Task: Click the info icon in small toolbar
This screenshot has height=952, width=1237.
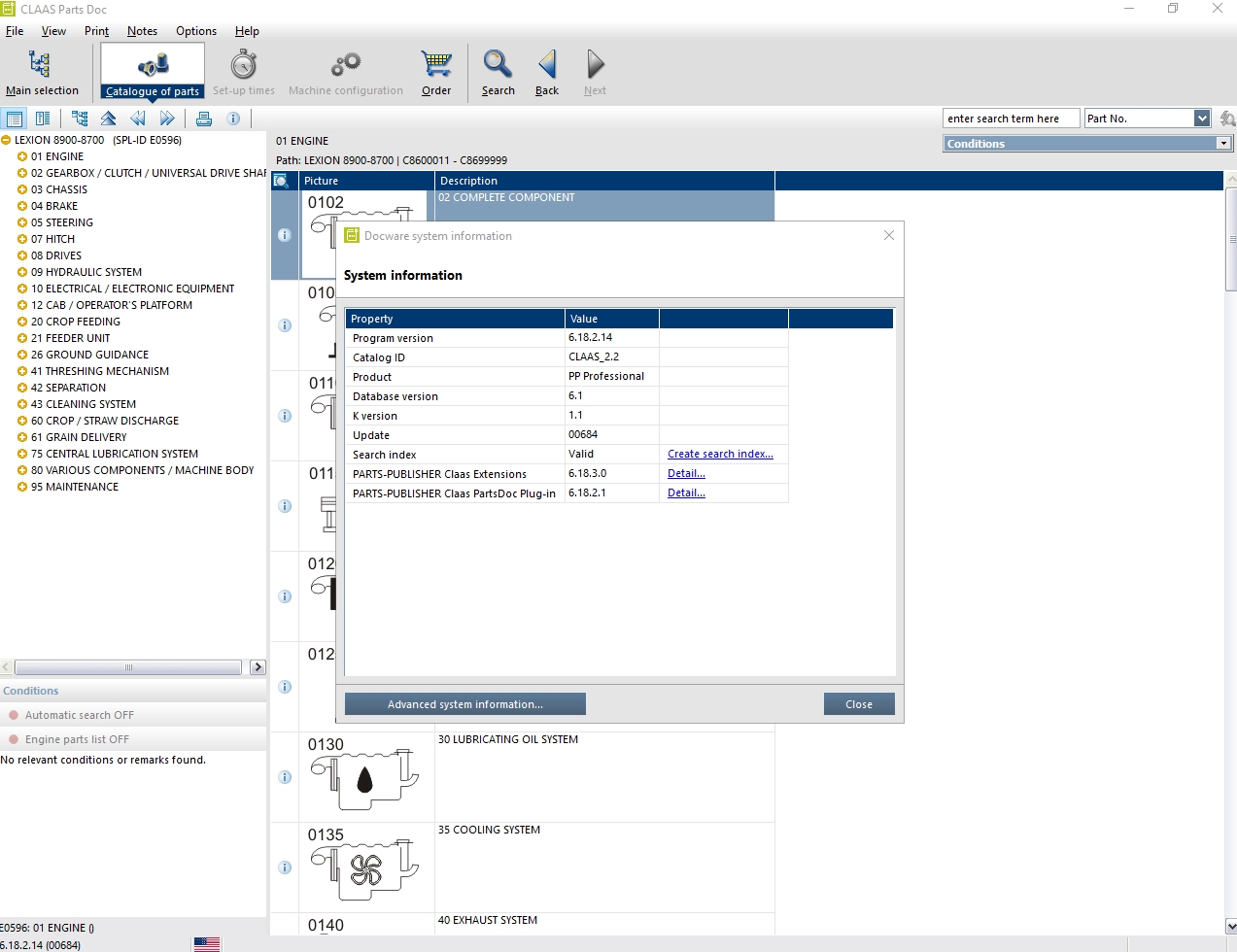Action: click(x=233, y=119)
